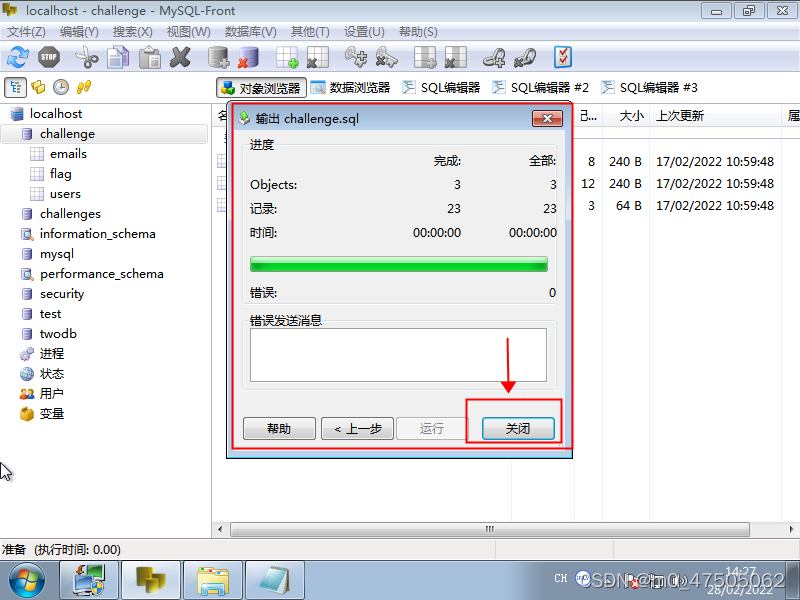The width and height of the screenshot is (800, 600).
Task: Switch to the SQL编辑器 #2 tab
Action: point(540,88)
